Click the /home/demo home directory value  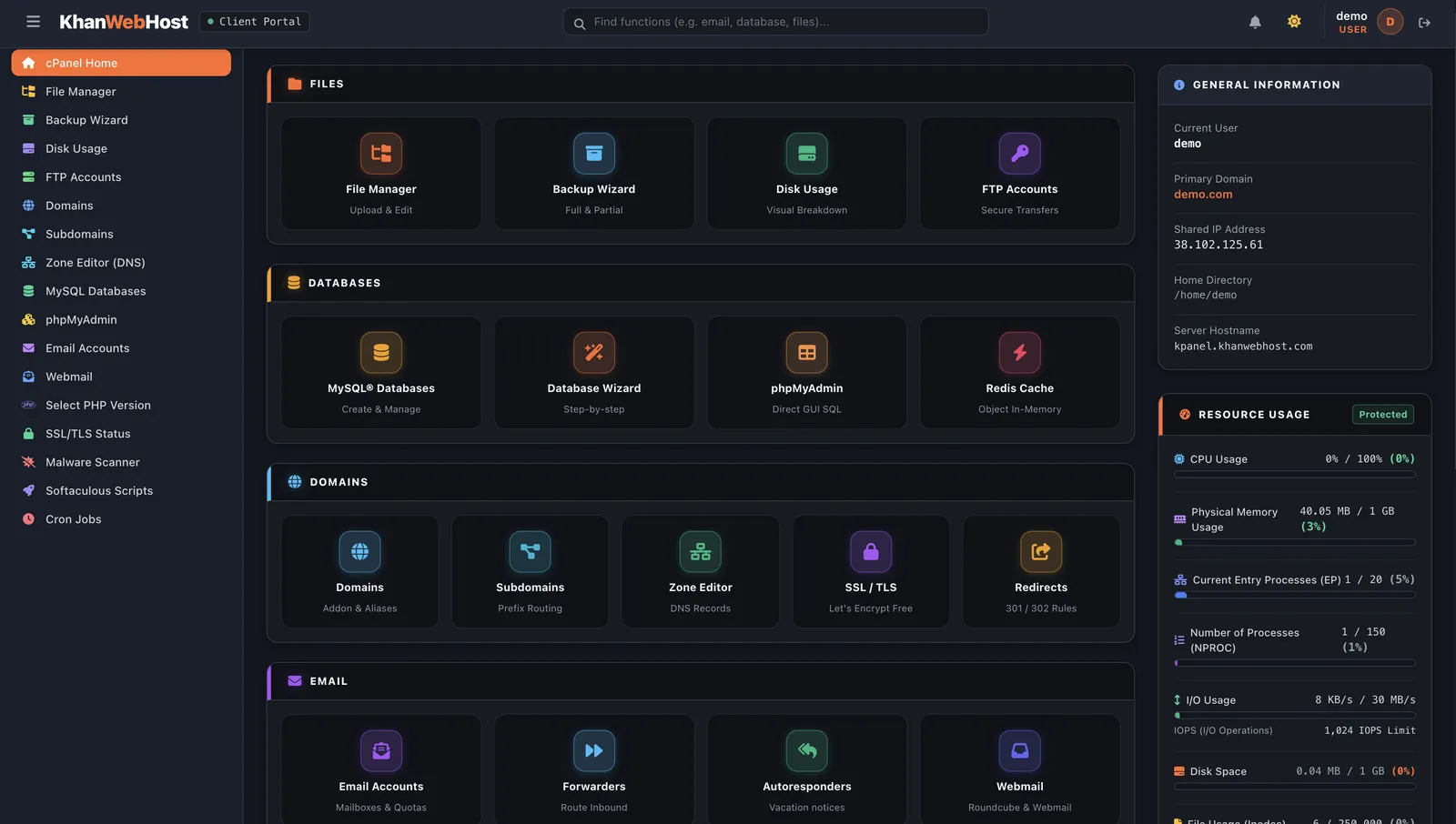click(x=1205, y=296)
